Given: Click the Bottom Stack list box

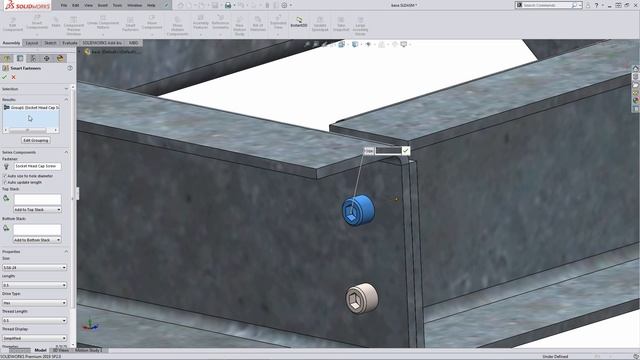Looking at the screenshot, I should point(38,229).
